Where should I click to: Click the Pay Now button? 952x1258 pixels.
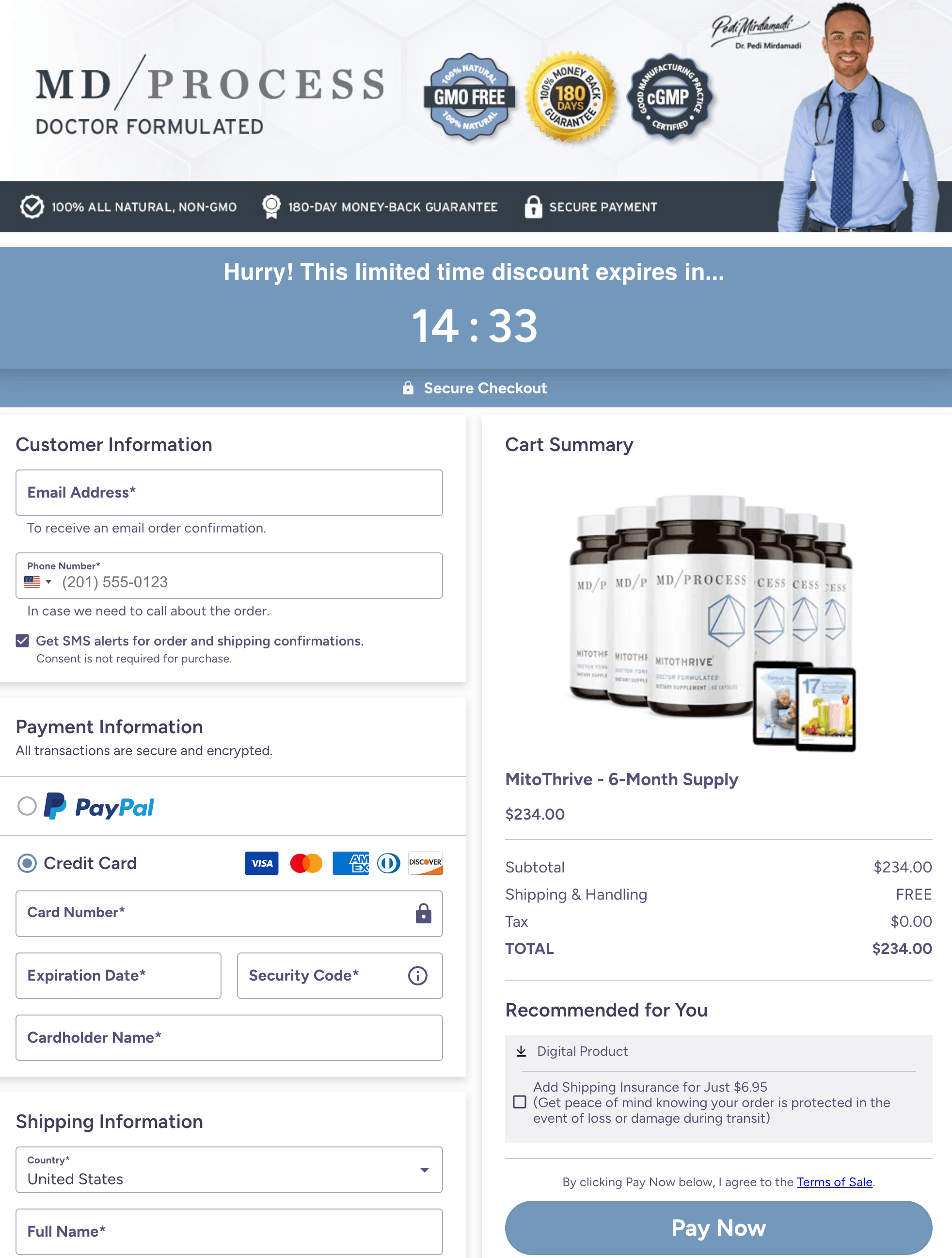718,1228
